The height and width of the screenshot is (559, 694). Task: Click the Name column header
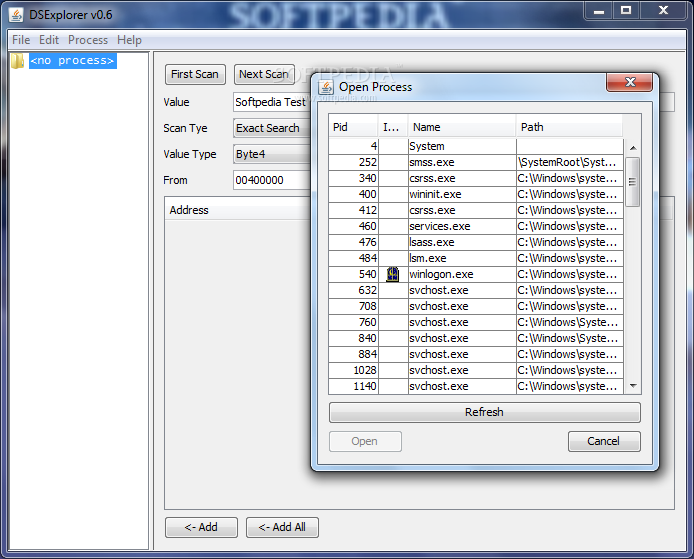(x=462, y=127)
